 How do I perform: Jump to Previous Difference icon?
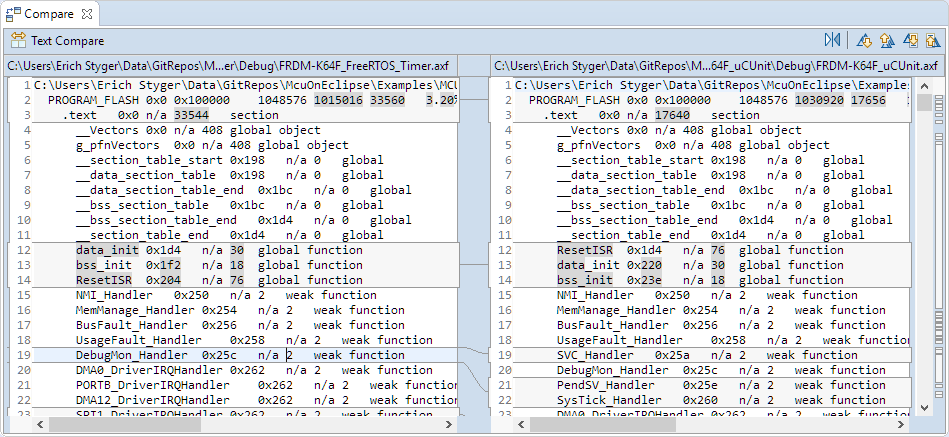(x=885, y=41)
